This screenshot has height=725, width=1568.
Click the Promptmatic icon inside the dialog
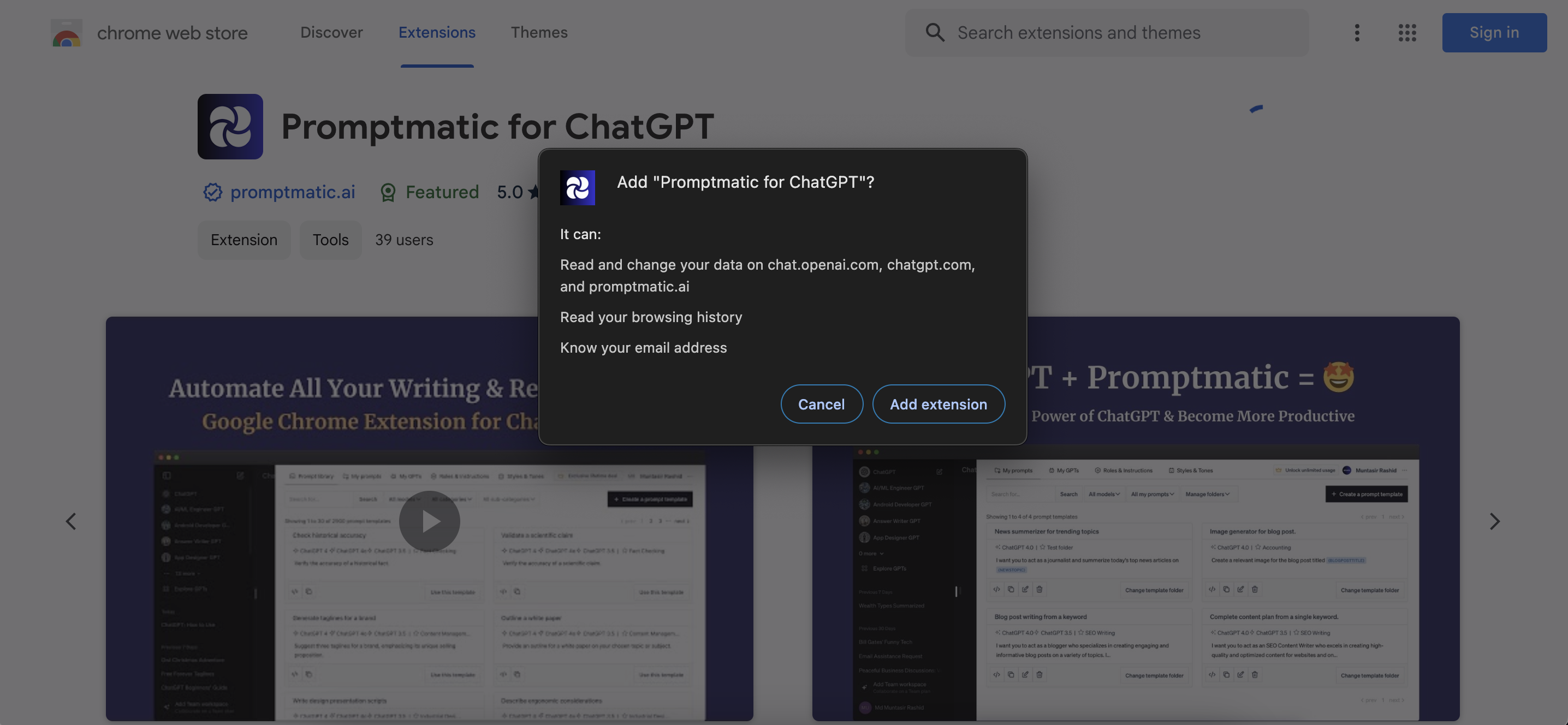[577, 187]
